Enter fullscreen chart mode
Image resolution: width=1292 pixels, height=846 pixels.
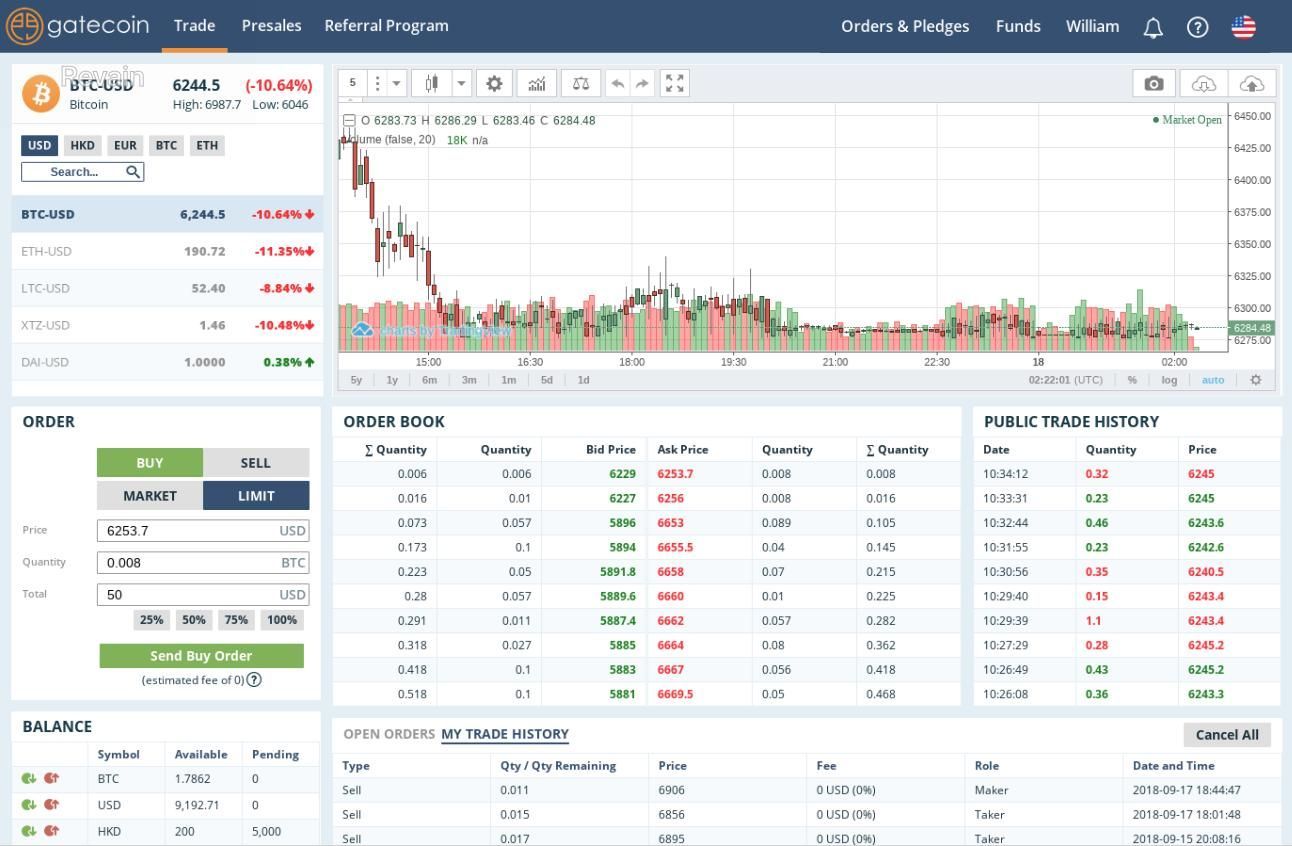675,84
